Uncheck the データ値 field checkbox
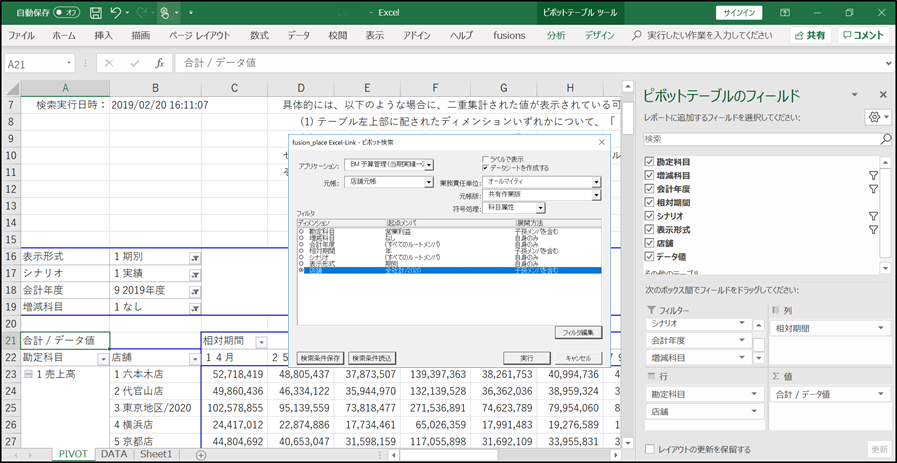Viewport: 897px width, 463px height. tap(649, 257)
